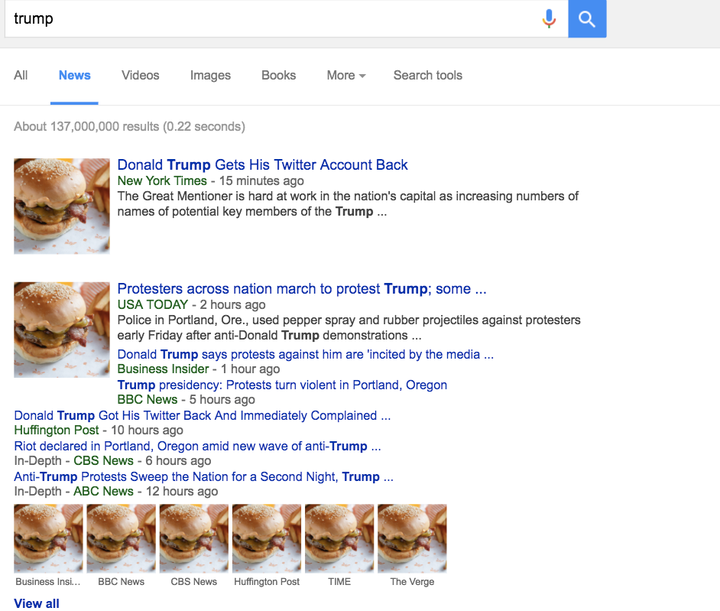Click the View all link
The width and height of the screenshot is (720, 611).
point(37,604)
